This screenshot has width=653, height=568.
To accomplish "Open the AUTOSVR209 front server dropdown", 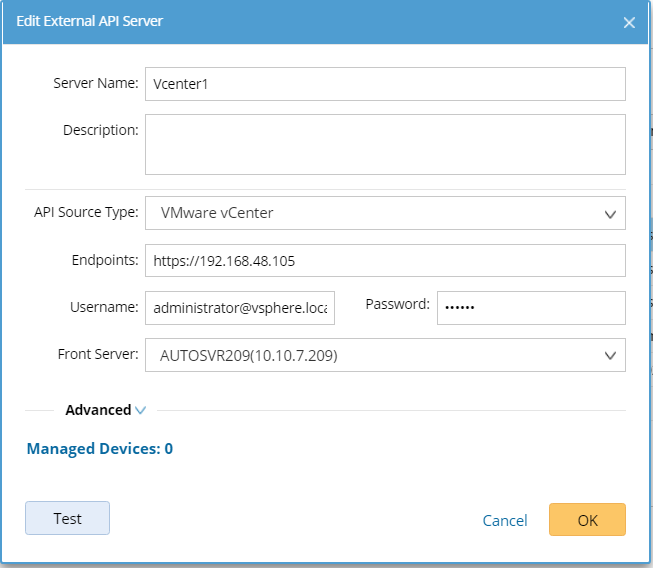I will coord(385,355).
